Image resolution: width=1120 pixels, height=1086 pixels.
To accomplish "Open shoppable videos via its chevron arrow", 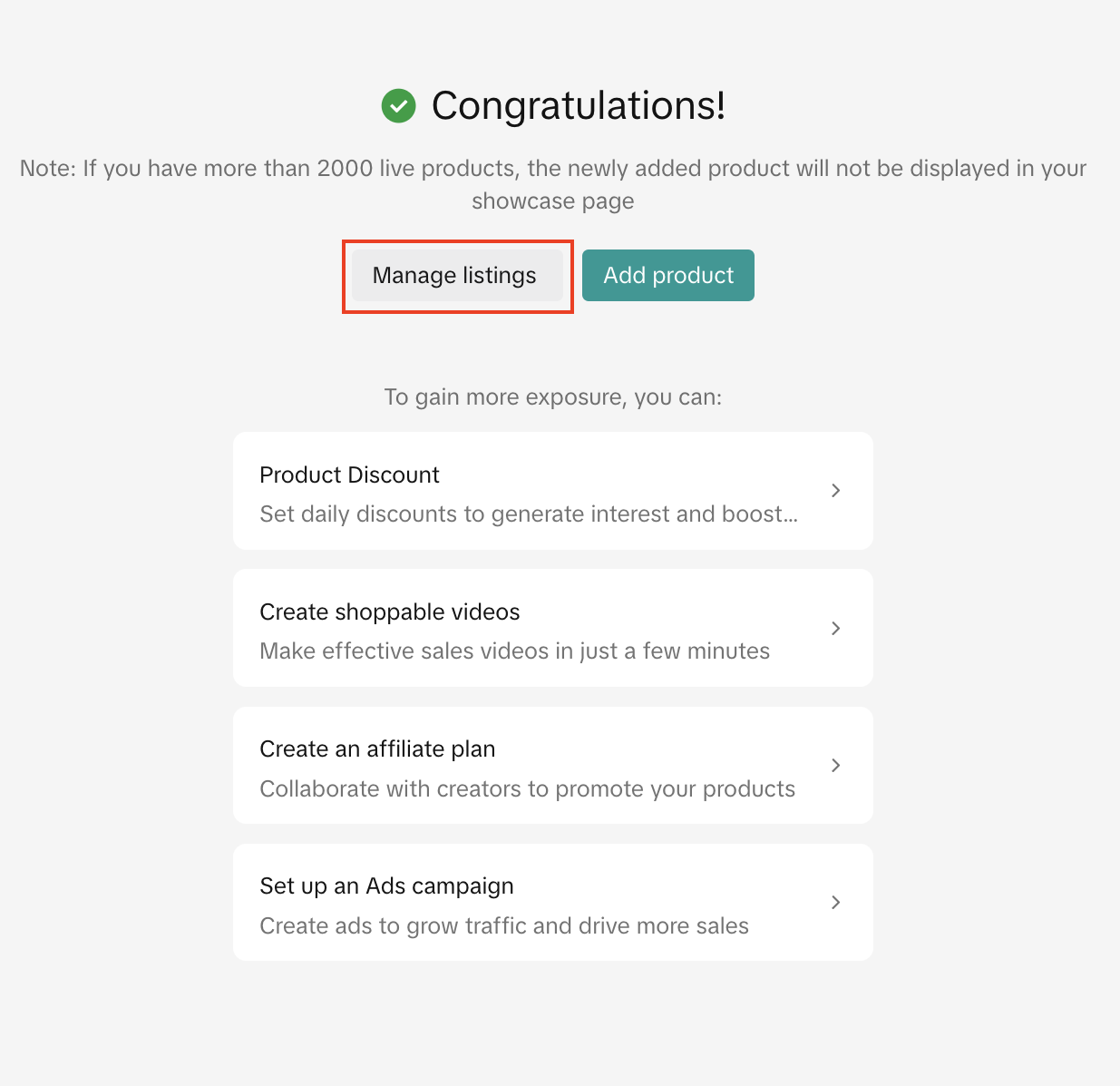I will (835, 628).
